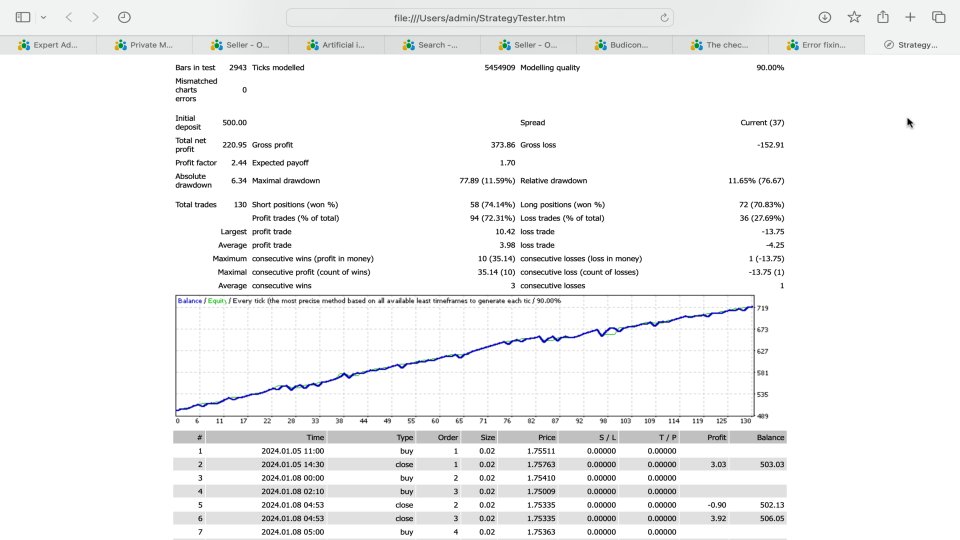Click Total trades value 130
The height and width of the screenshot is (540, 960).
pyautogui.click(x=240, y=204)
